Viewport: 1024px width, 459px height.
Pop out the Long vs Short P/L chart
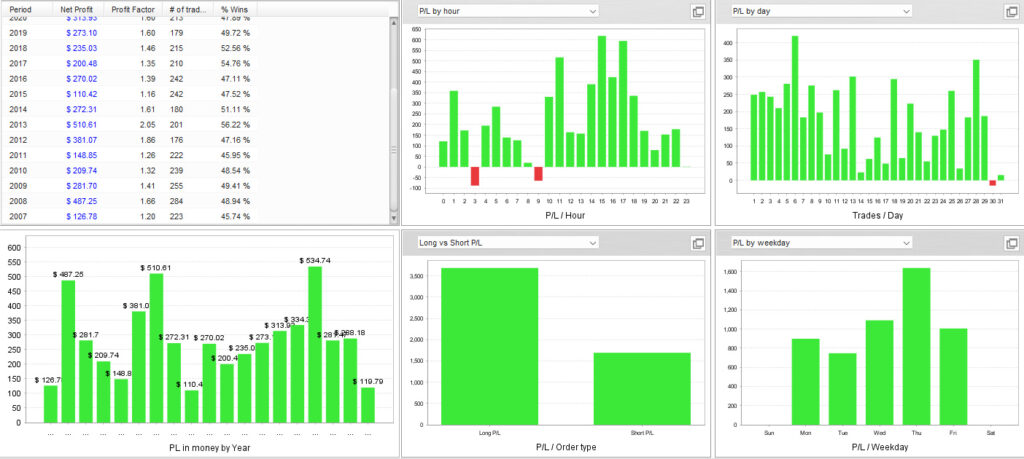(x=698, y=243)
